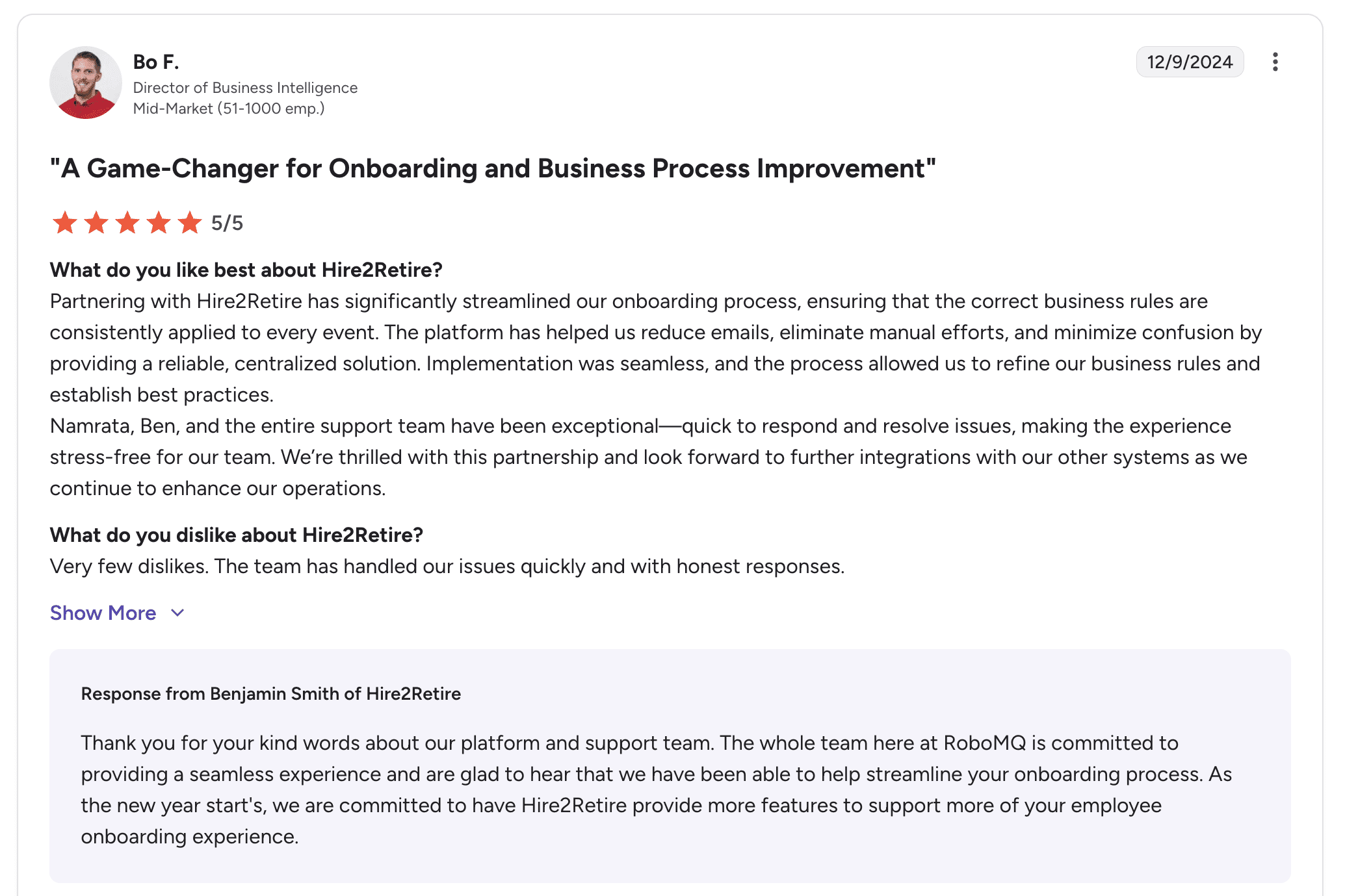Click the fourth rating star
This screenshot has width=1345, height=896.
tap(159, 223)
